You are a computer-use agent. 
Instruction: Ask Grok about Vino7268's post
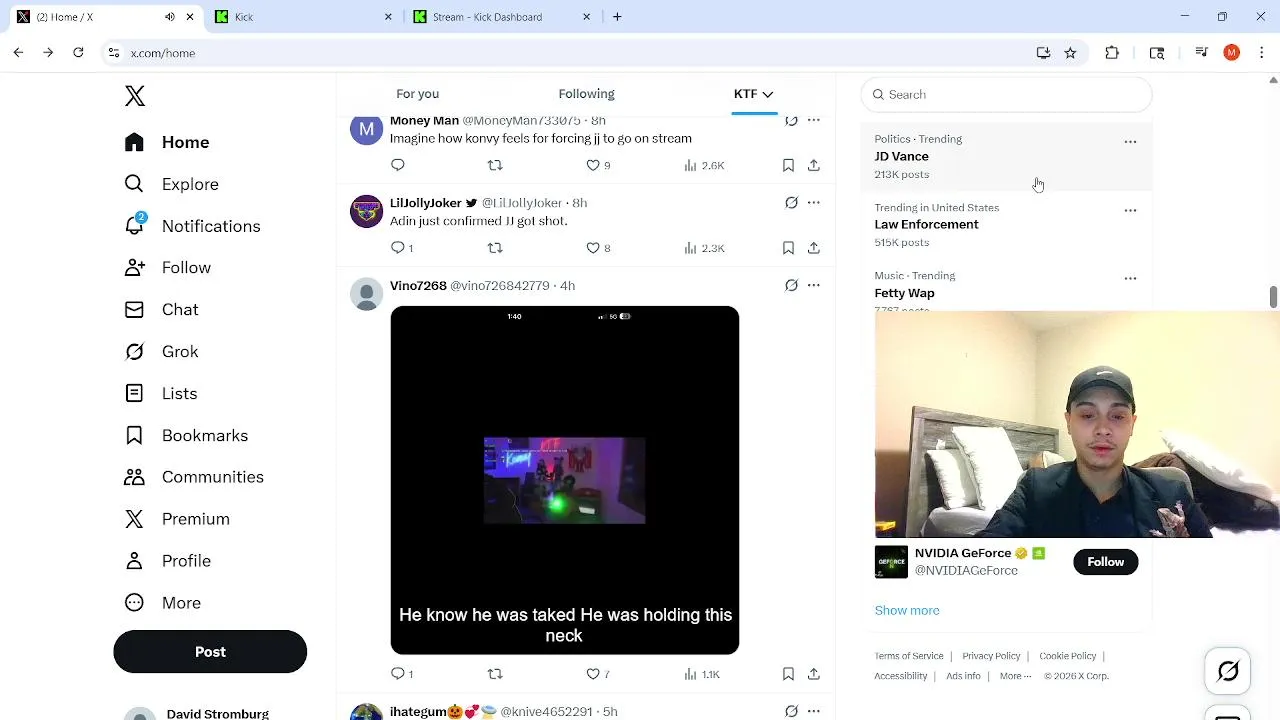791,286
